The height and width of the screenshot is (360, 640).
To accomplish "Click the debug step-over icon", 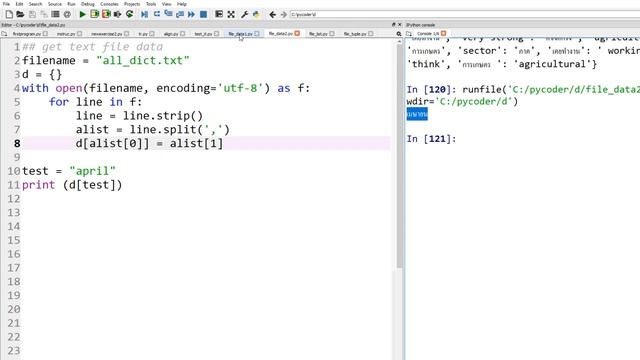I will coord(157,14).
